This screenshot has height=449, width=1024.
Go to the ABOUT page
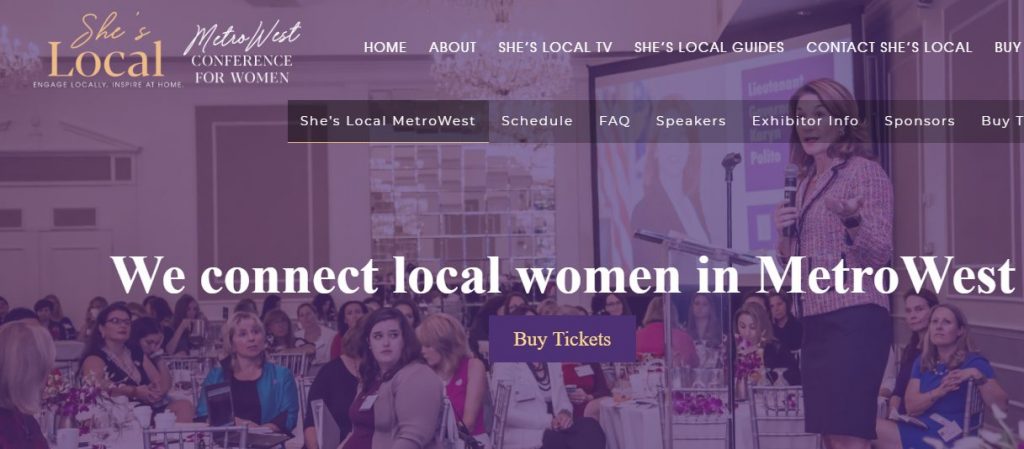[453, 48]
